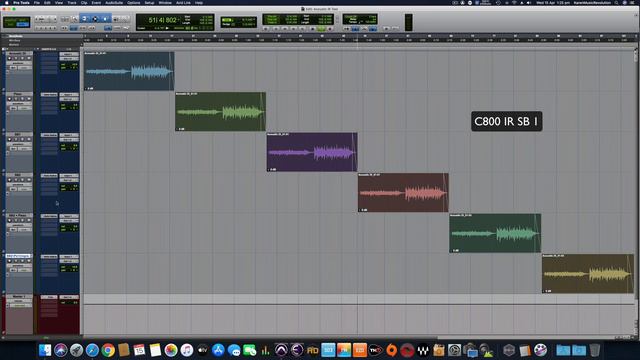Screen dimensions: 640x360
Task: Open the Music app from the Dock
Action: tap(187, 350)
